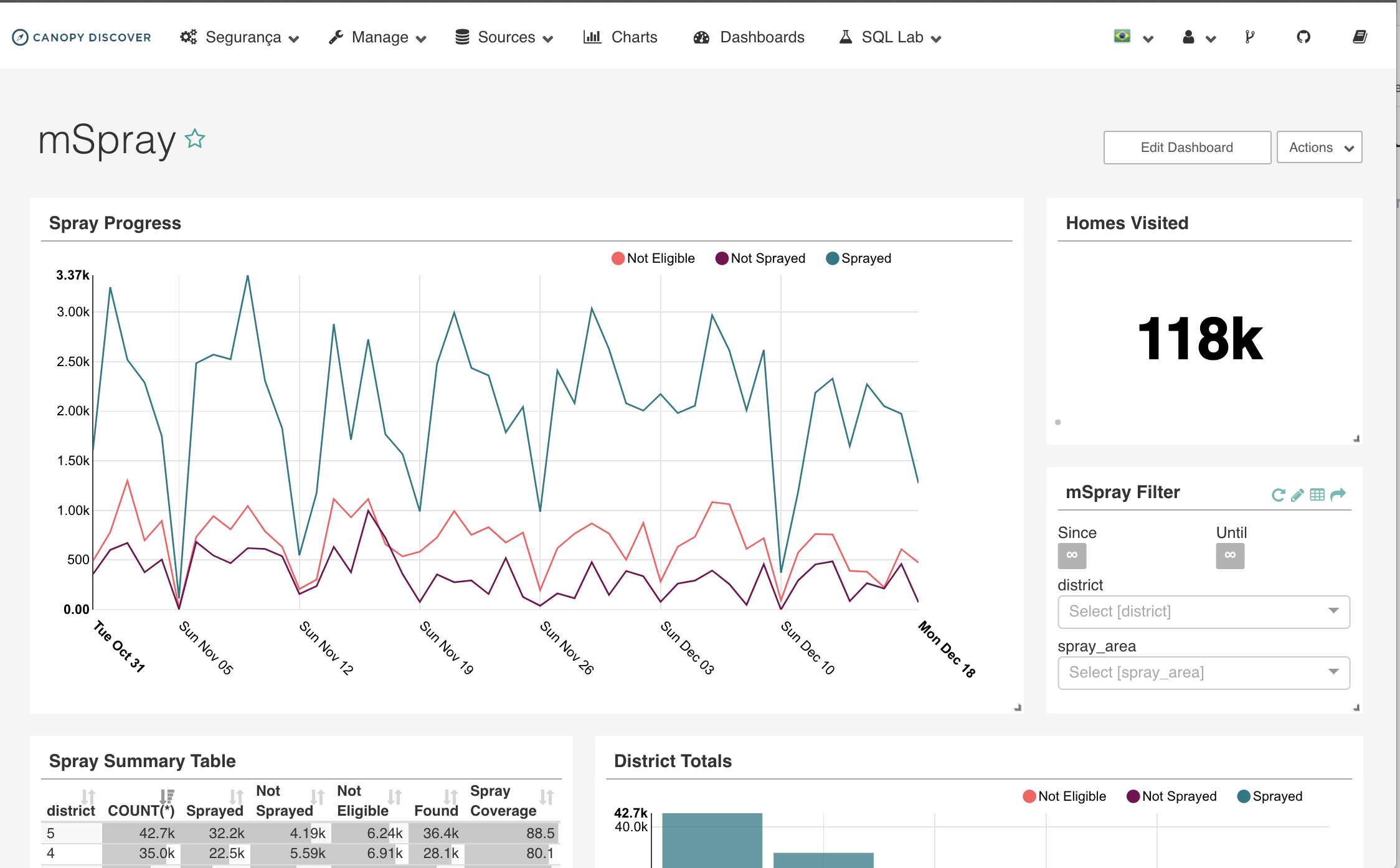
Task: Click the Homes Visited panel title
Action: pyautogui.click(x=1127, y=223)
